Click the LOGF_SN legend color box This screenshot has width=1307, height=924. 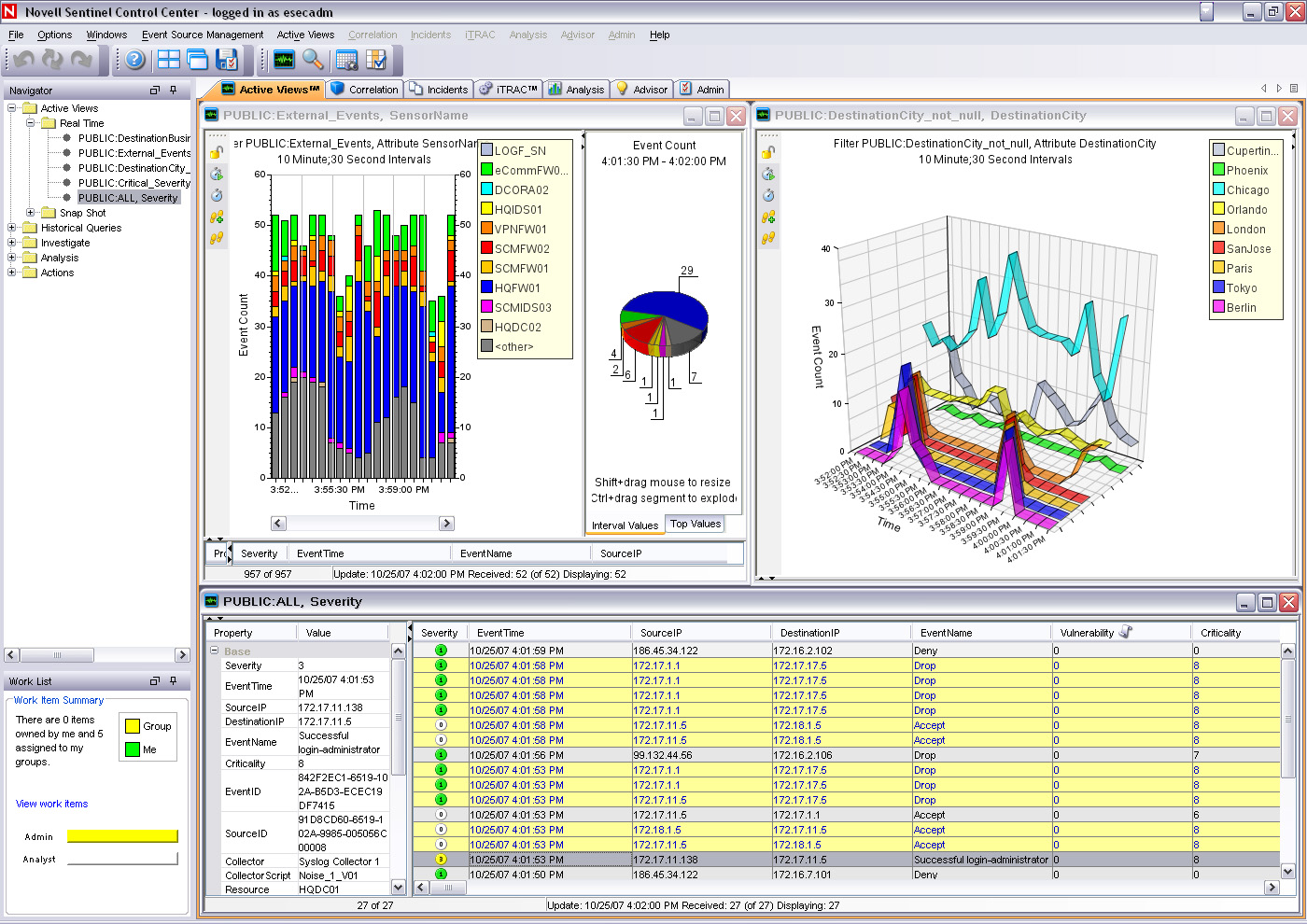click(x=486, y=150)
